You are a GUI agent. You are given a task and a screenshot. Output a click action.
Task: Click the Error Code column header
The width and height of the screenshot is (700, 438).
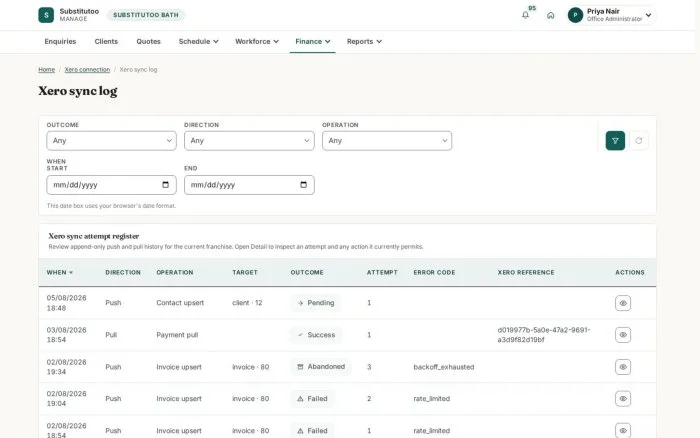[434, 272]
